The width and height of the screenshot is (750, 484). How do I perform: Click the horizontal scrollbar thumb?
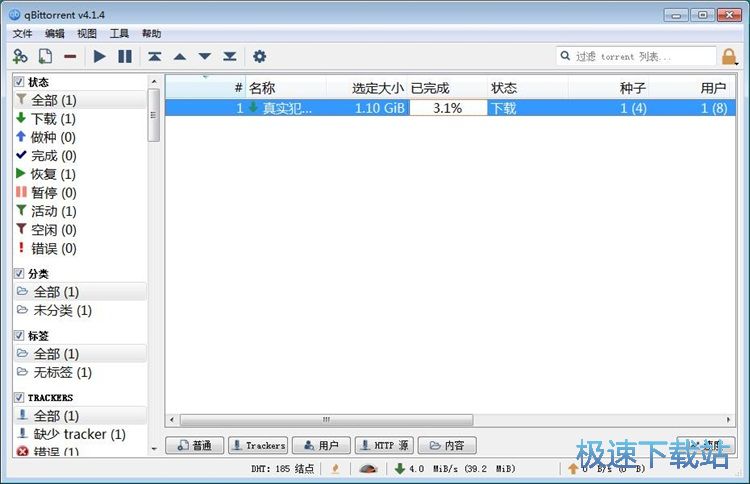[326, 420]
